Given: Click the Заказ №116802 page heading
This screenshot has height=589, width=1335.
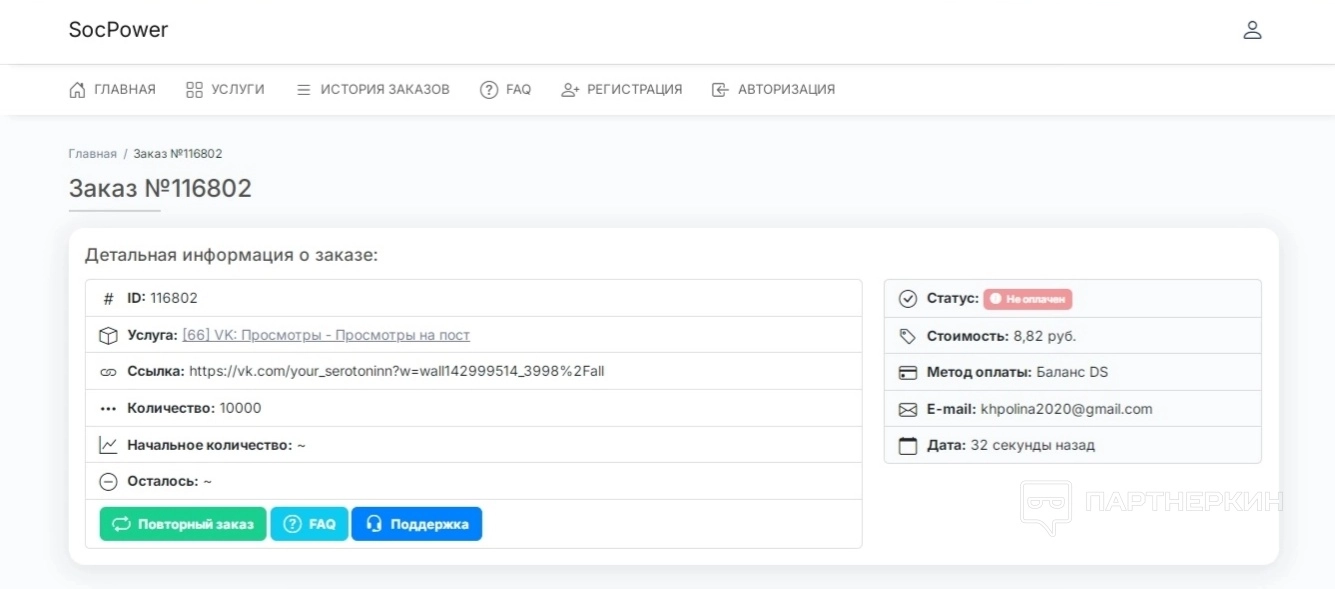Looking at the screenshot, I should (x=160, y=188).
